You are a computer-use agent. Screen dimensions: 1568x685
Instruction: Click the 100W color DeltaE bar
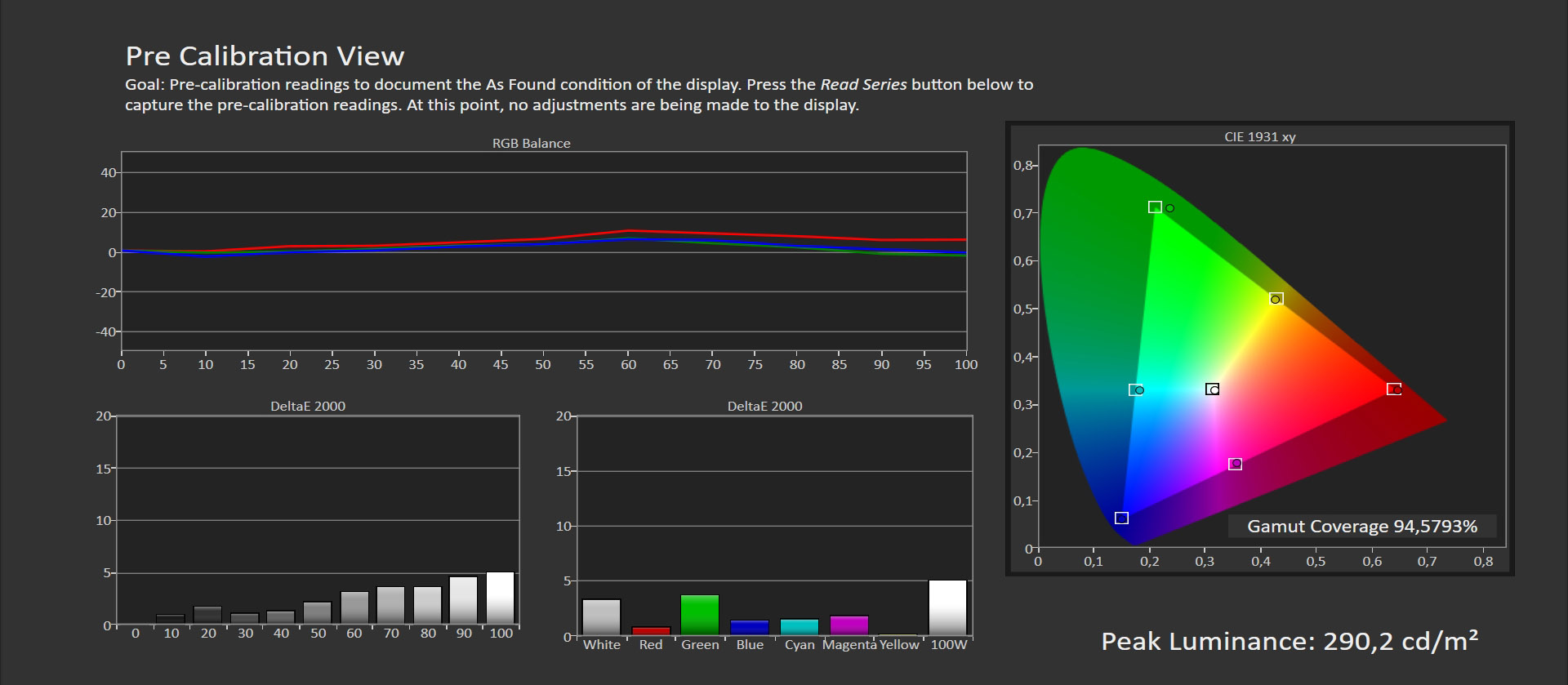947,607
